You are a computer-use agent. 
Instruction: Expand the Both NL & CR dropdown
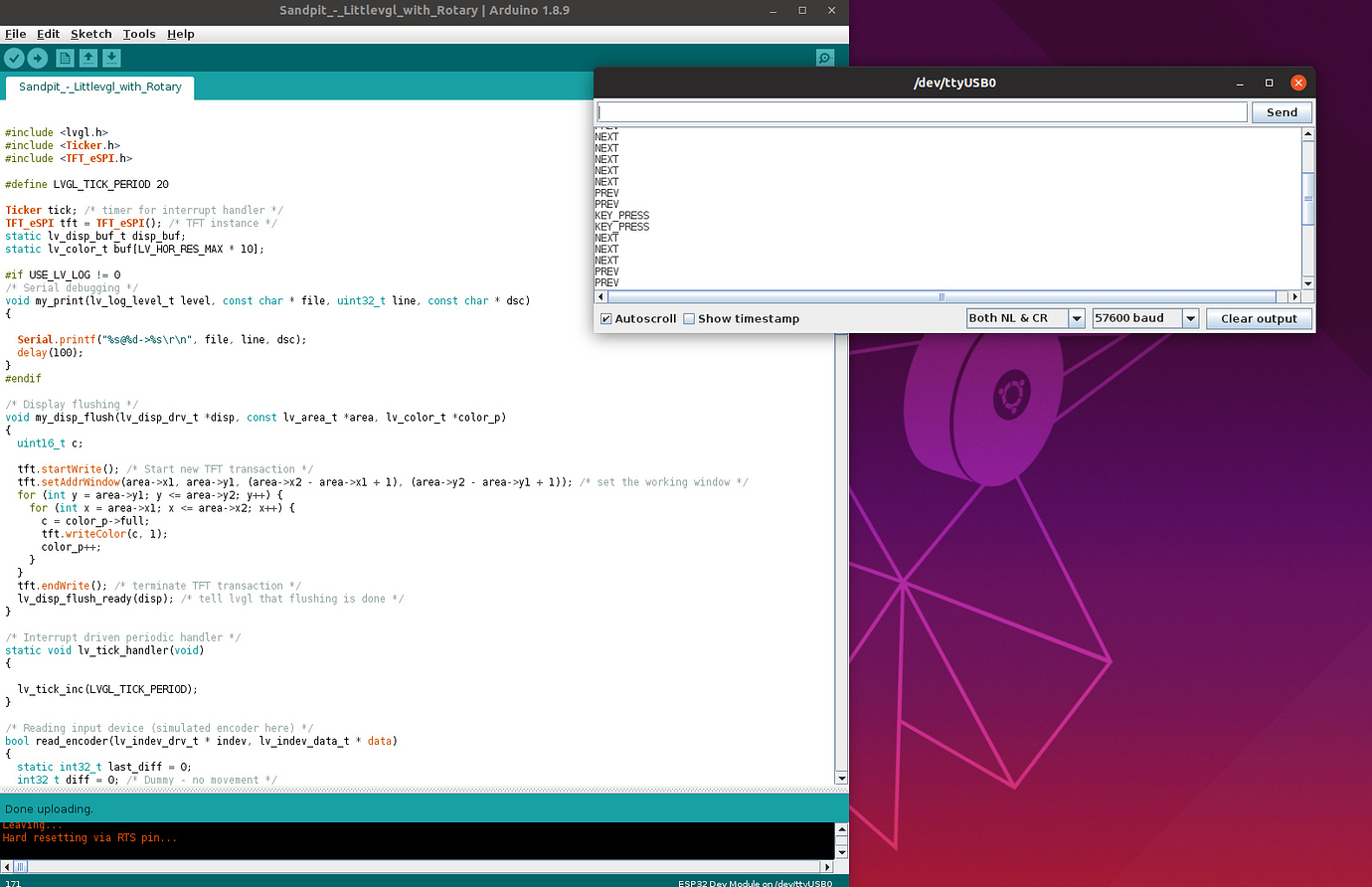click(x=1025, y=318)
